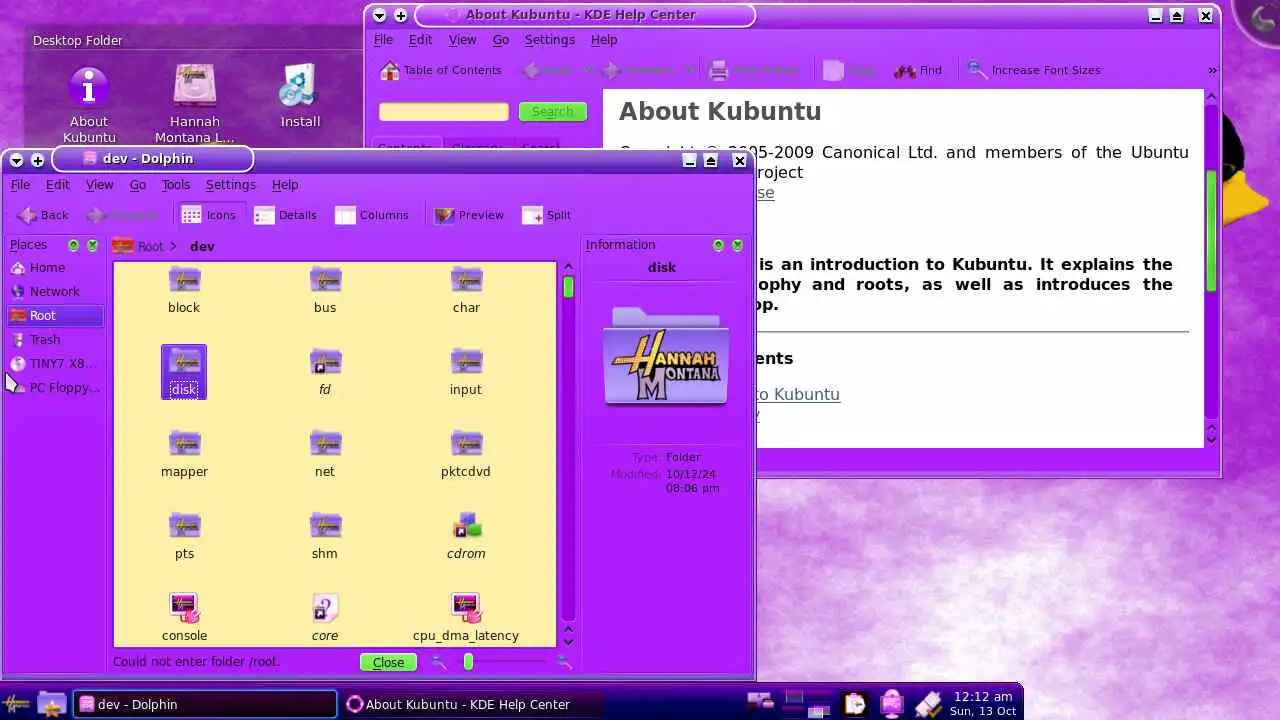Image resolution: width=1280 pixels, height=720 pixels.
Task: Toggle Split view in Dolphin
Action: (547, 215)
